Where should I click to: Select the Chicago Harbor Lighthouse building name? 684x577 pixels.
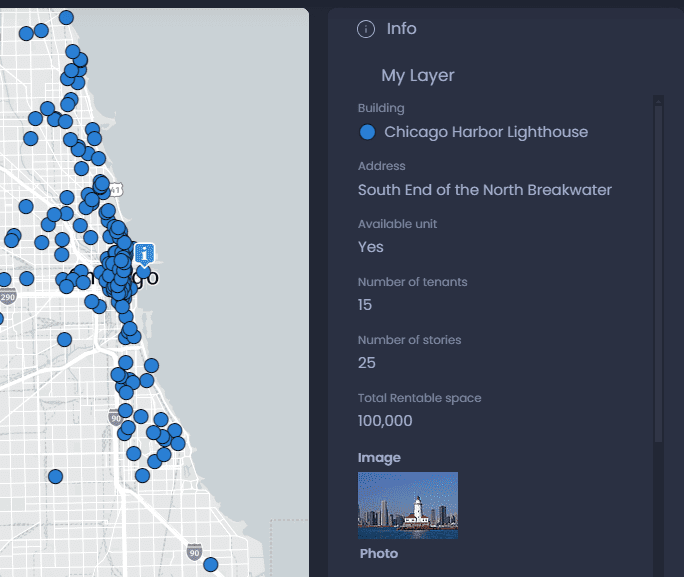(x=486, y=132)
